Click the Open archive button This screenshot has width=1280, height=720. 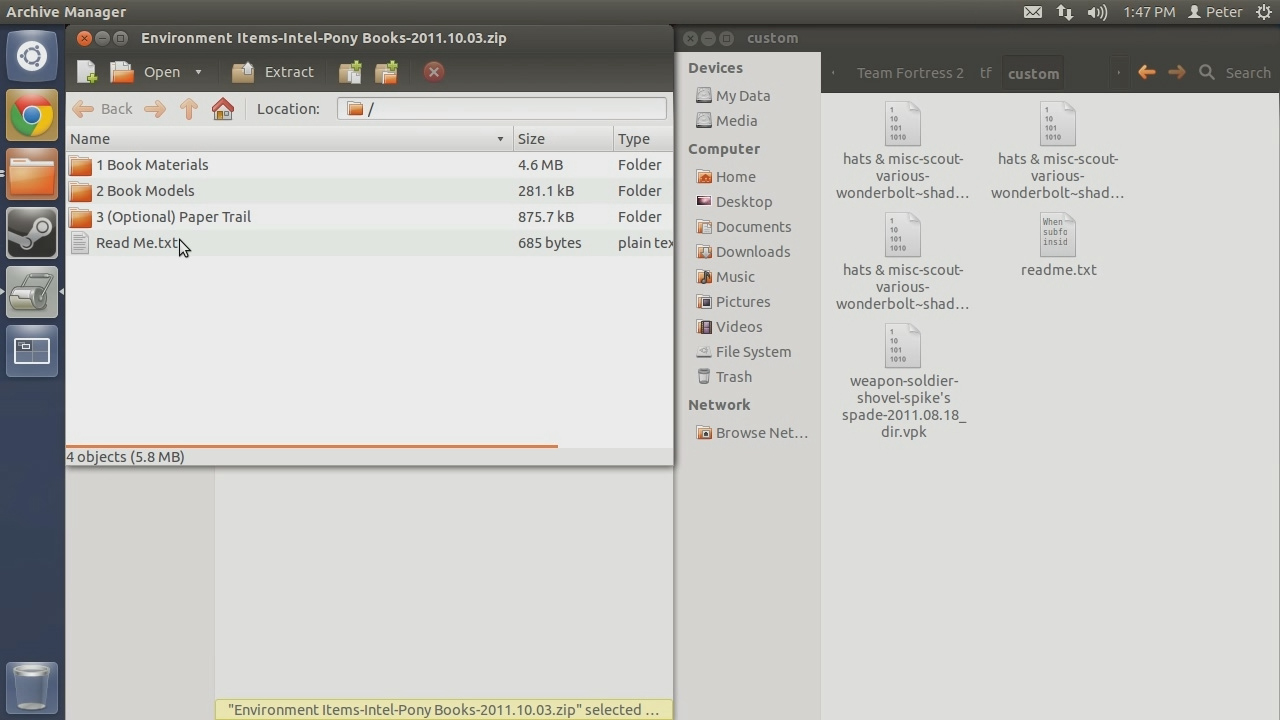[x=146, y=72]
